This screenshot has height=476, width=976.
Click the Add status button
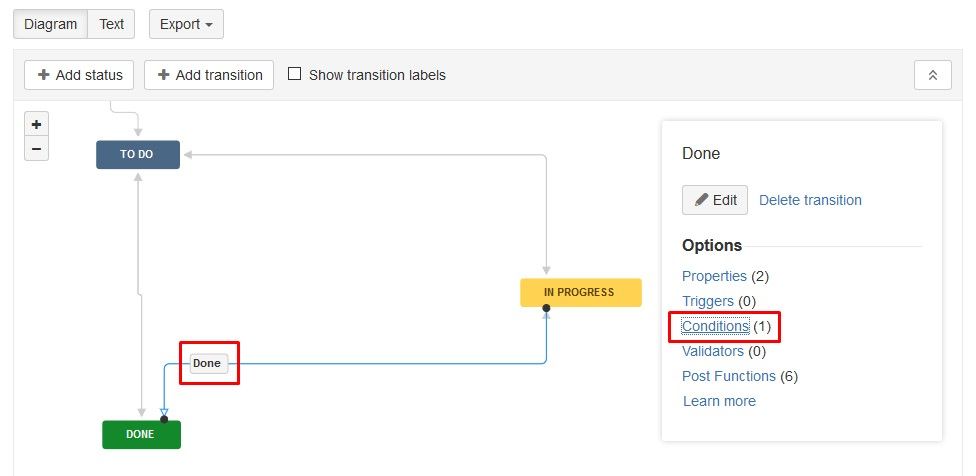[x=79, y=75]
